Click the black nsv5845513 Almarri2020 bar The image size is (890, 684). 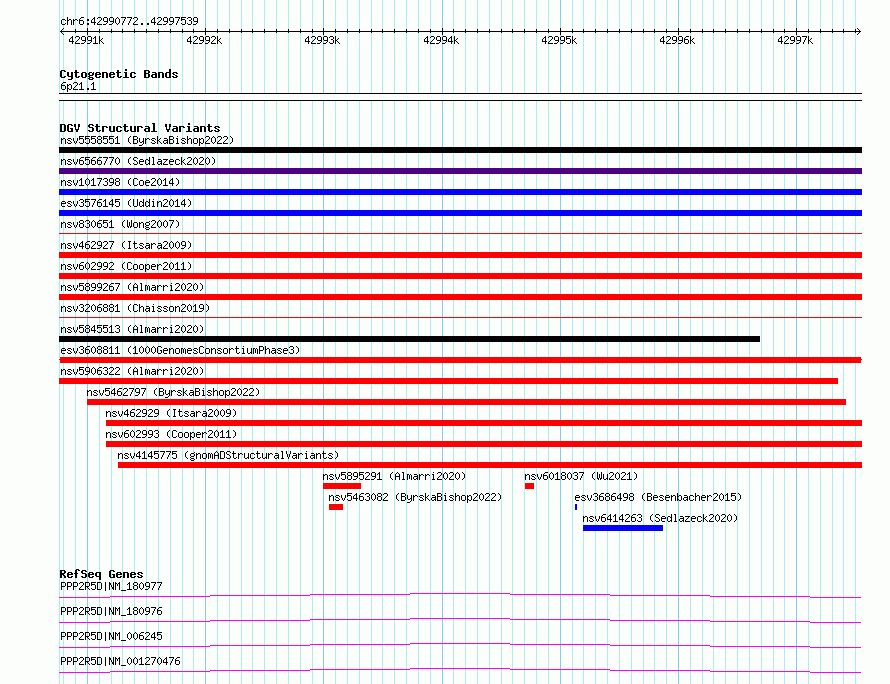pyautogui.click(x=409, y=339)
